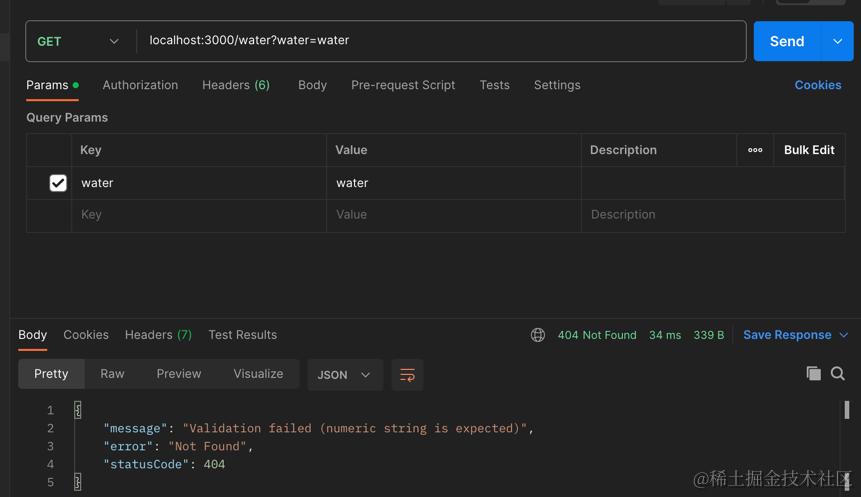Click the empty Key placeholder cell
Viewport: 861px width, 497px height.
[x=198, y=215]
